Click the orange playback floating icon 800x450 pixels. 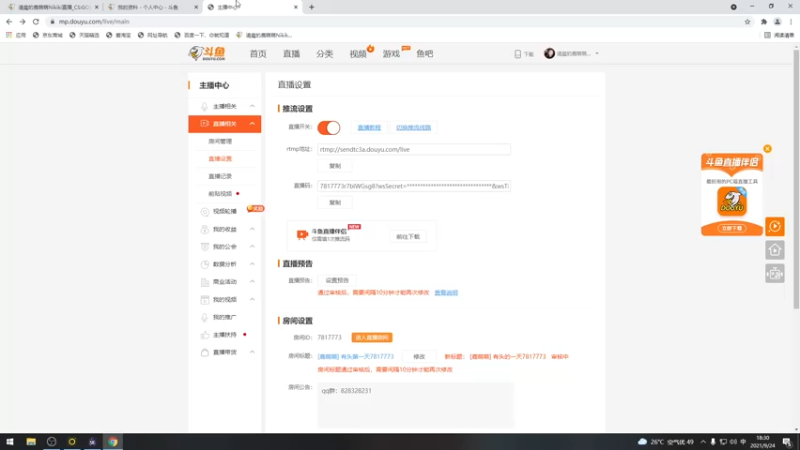coord(774,227)
